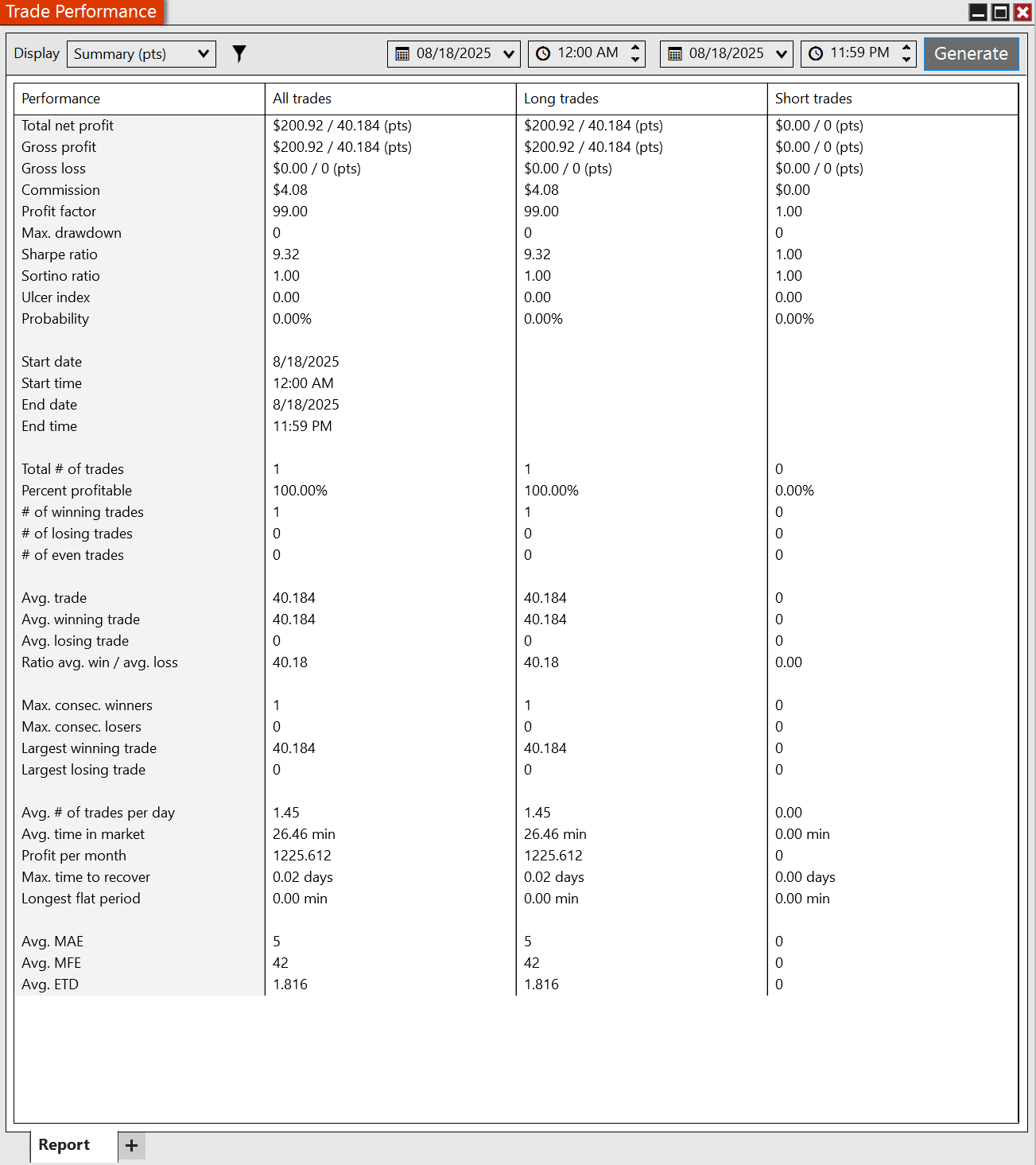The width and height of the screenshot is (1036, 1165).
Task: Click the Start date row label
Action: click(52, 362)
